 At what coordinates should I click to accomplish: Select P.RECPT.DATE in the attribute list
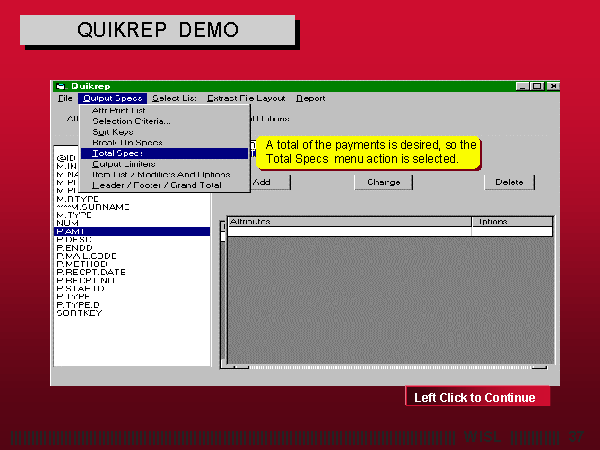coord(92,272)
